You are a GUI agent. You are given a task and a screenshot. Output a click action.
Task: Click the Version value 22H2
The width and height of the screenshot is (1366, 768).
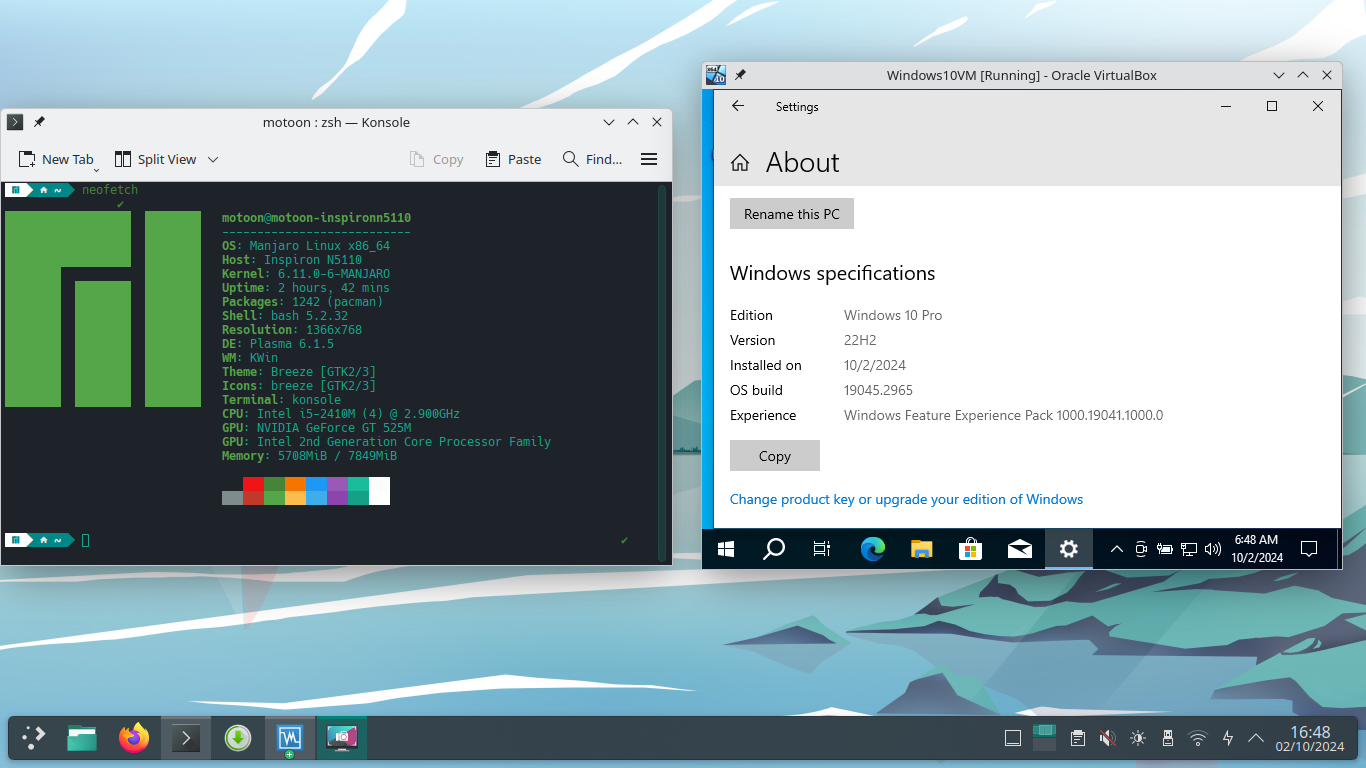(x=860, y=340)
